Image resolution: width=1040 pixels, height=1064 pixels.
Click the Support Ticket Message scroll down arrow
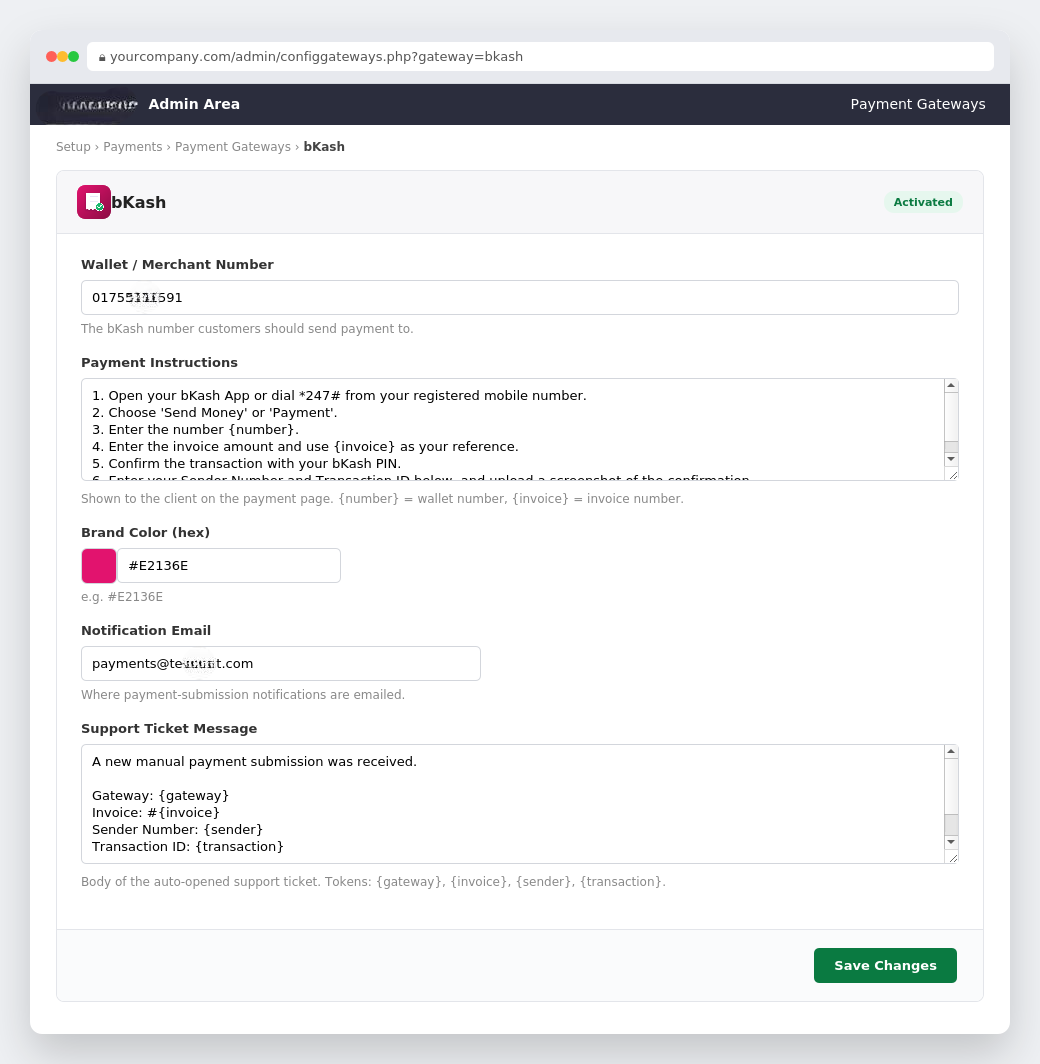click(x=951, y=842)
